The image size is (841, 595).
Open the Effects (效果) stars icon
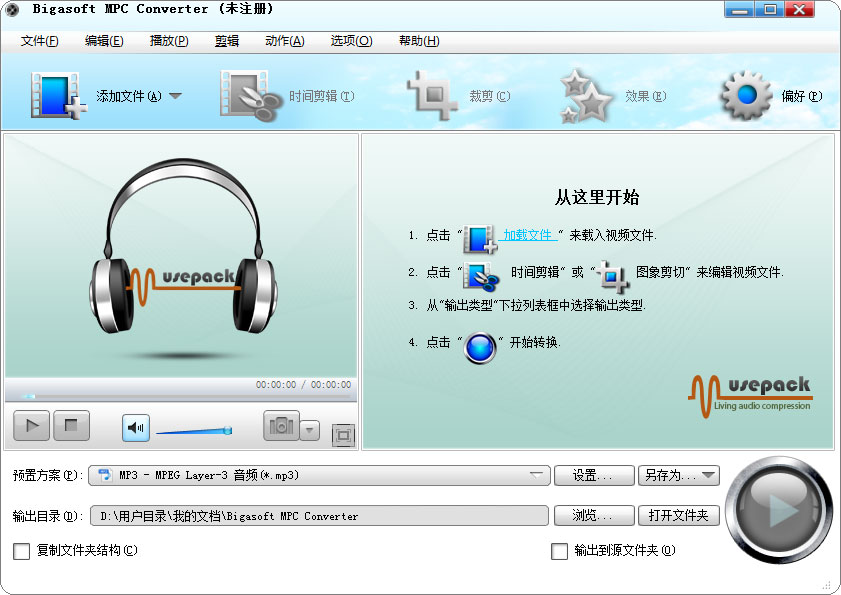coord(586,96)
